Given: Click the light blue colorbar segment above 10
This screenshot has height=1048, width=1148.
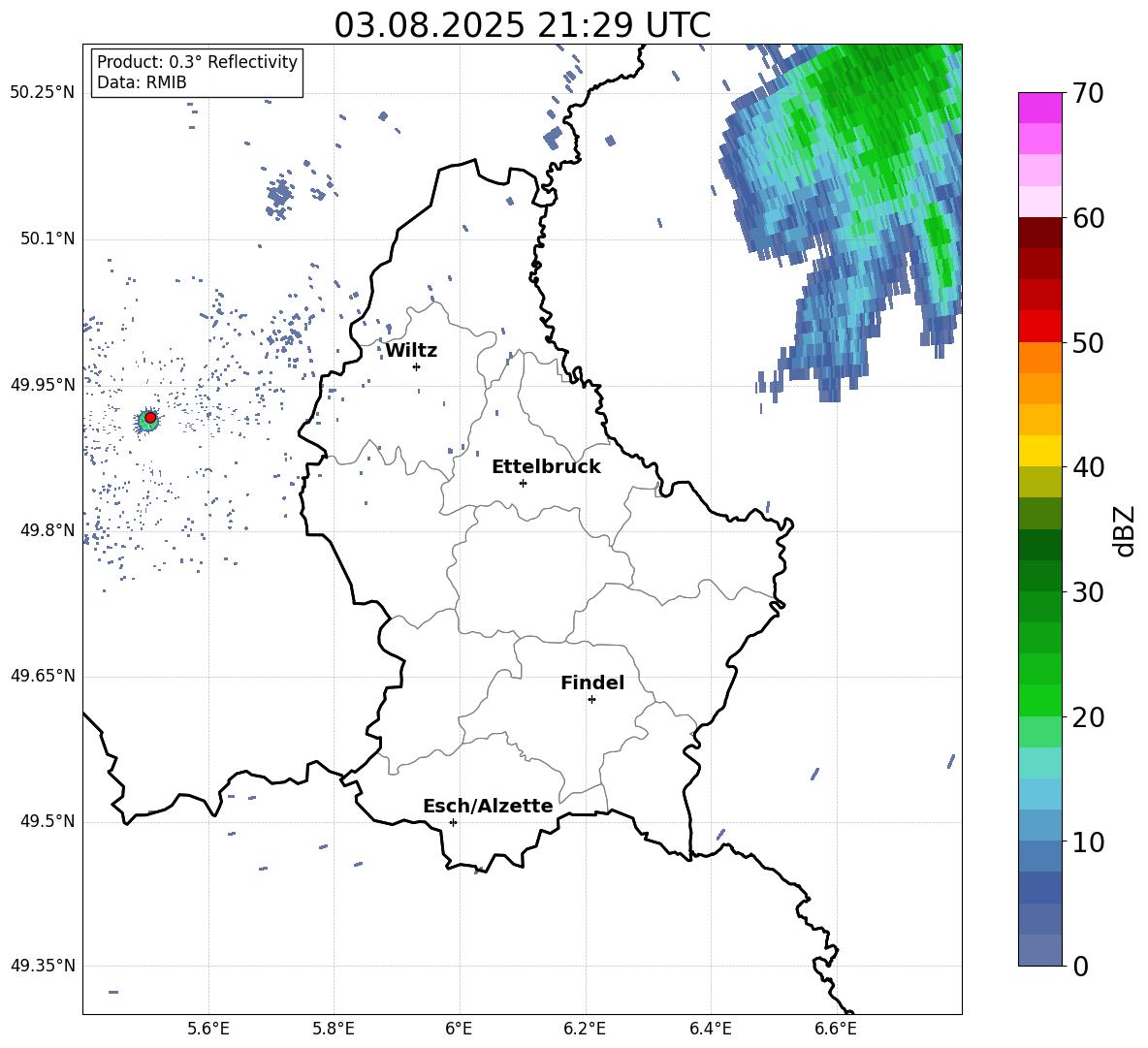Looking at the screenshot, I should pyautogui.click(x=1039, y=826).
